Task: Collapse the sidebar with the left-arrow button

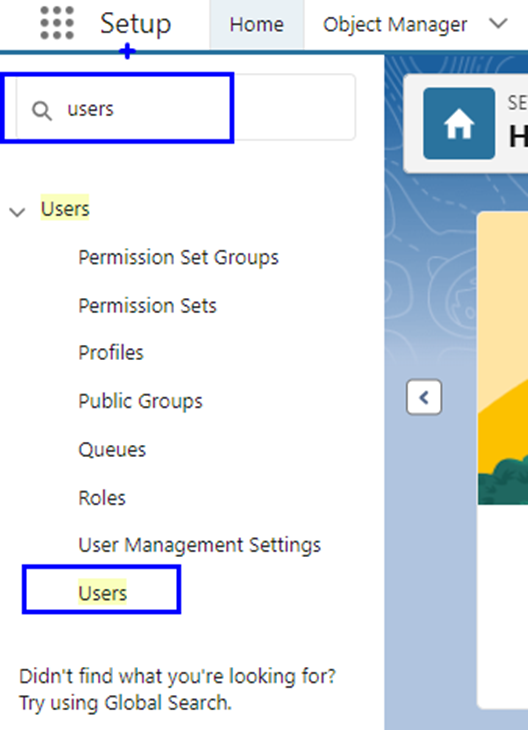Action: (x=424, y=398)
